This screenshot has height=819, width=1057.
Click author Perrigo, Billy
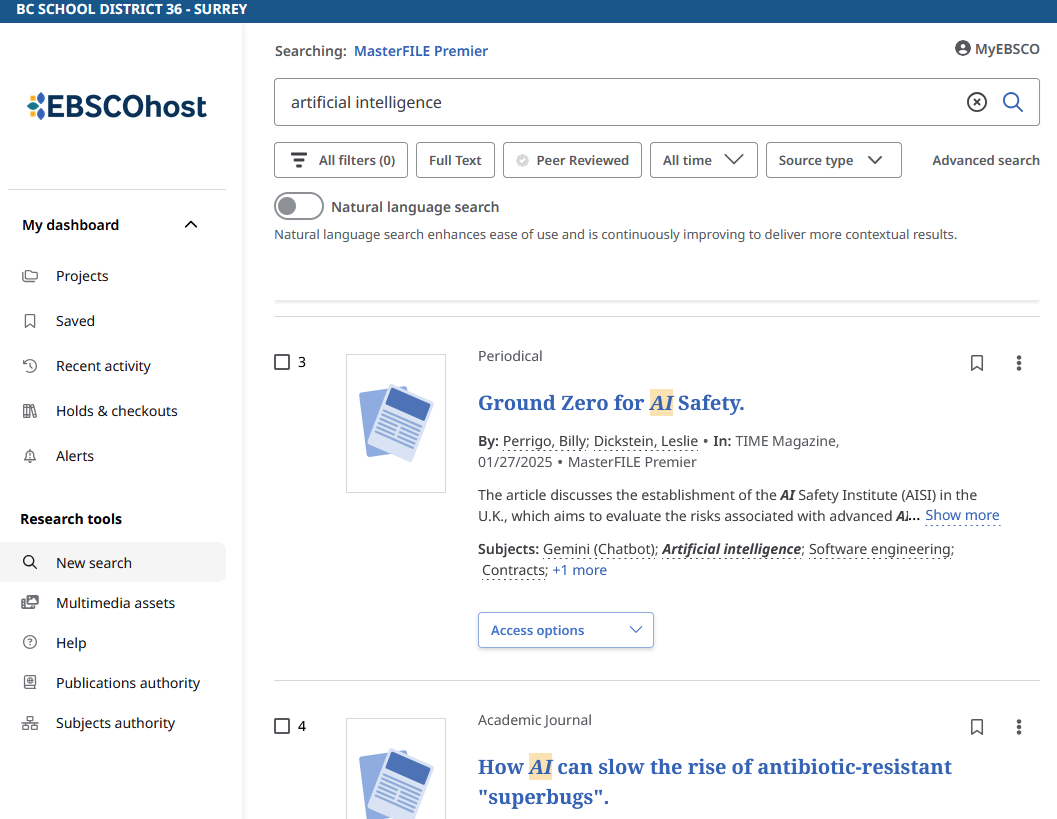click(x=545, y=441)
